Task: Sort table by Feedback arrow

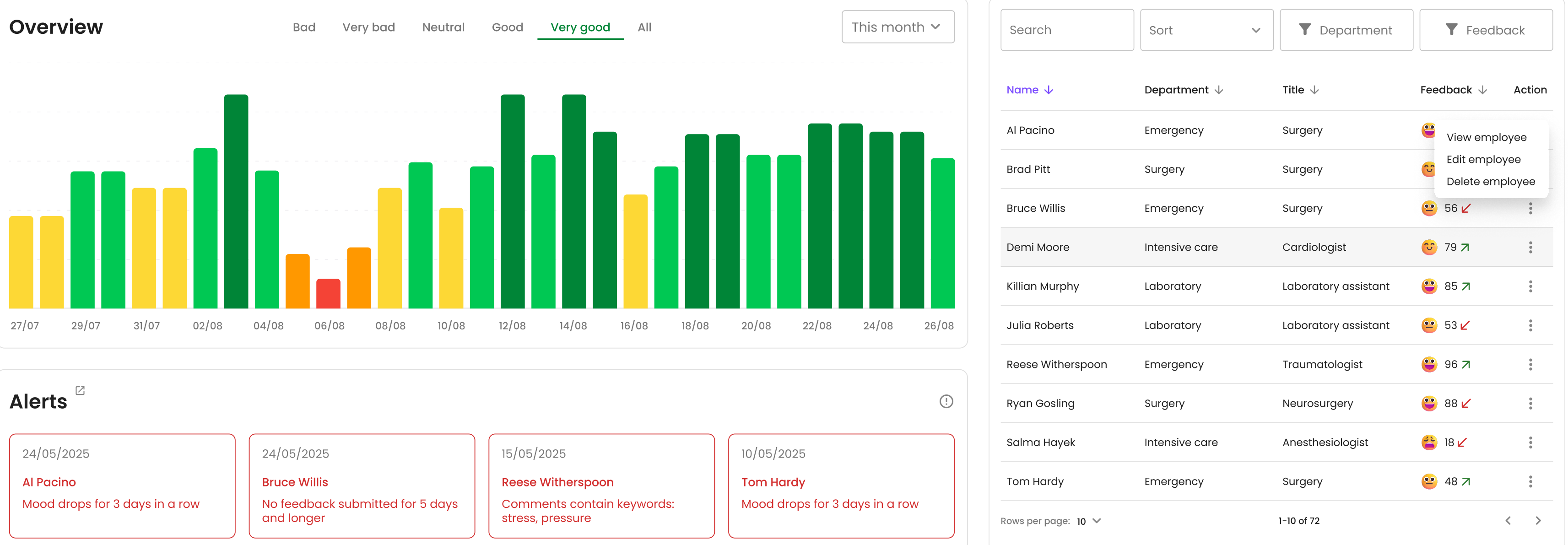Action: tap(1482, 90)
